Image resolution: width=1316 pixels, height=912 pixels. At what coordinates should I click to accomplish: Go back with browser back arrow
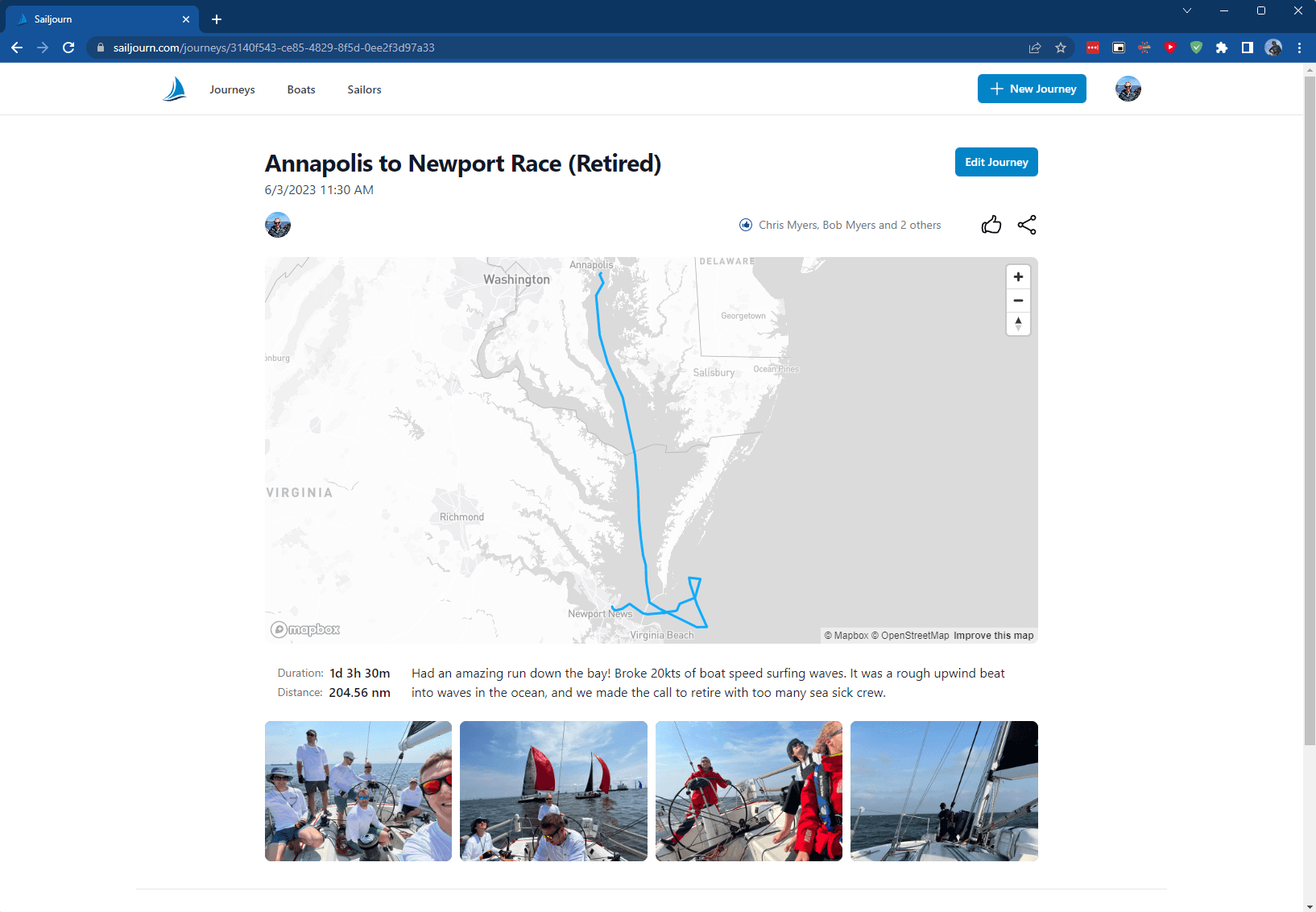tap(17, 48)
